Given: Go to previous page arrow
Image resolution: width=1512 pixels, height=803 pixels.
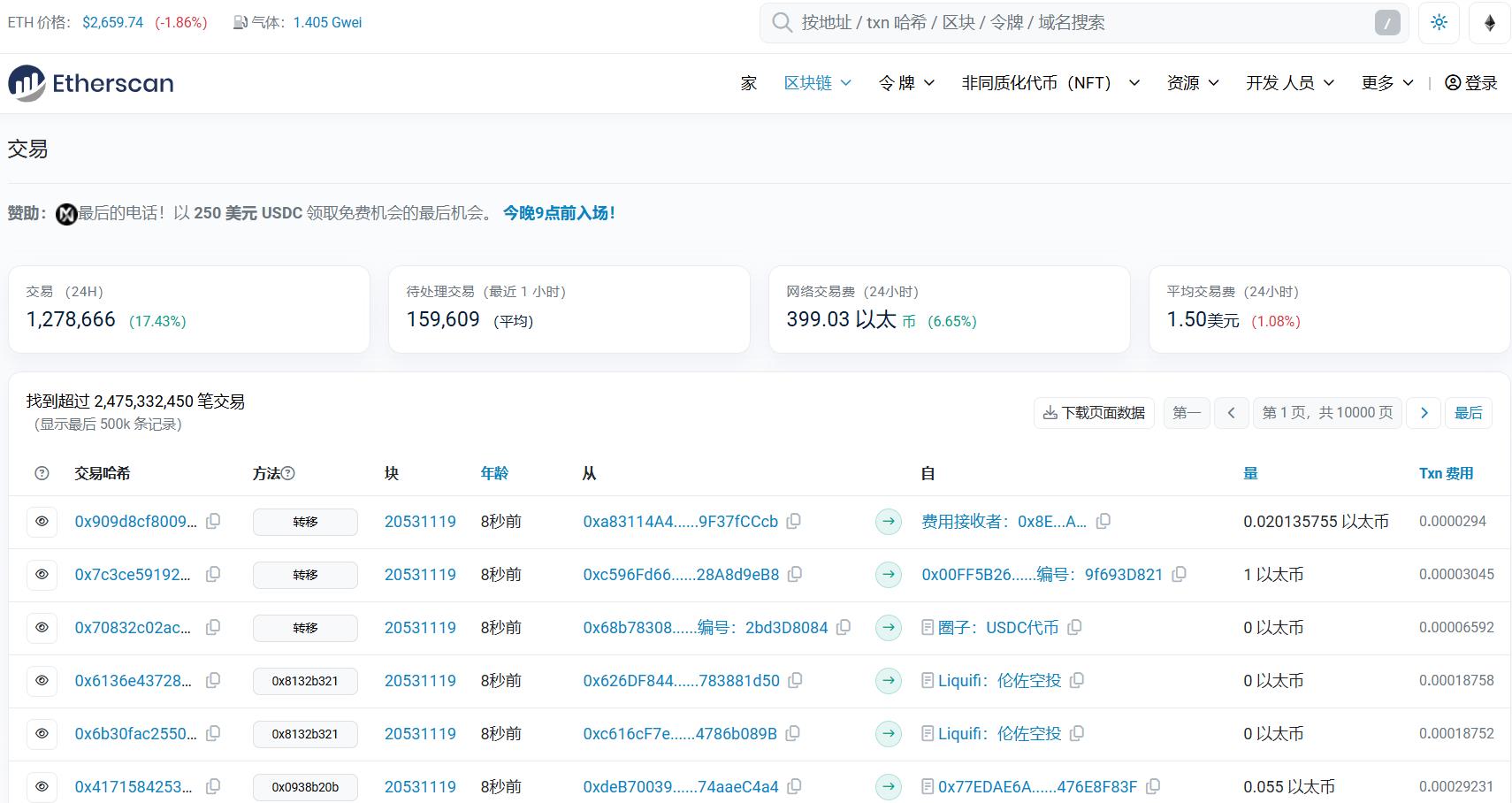Looking at the screenshot, I should [x=1231, y=413].
